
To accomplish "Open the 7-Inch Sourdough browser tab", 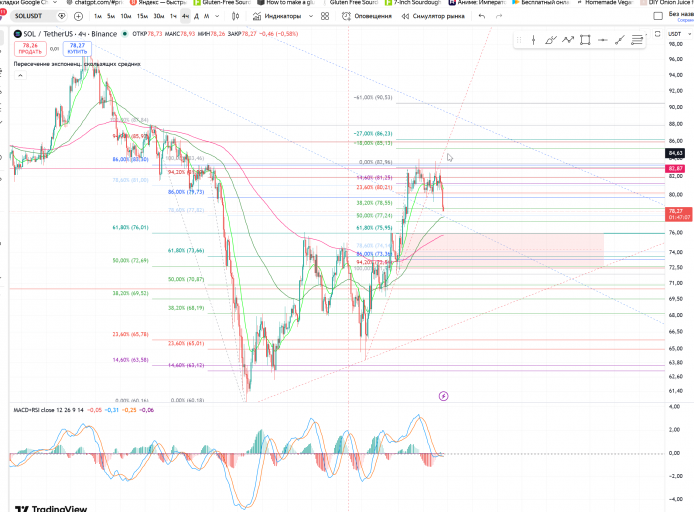I will pyautogui.click(x=413, y=3).
